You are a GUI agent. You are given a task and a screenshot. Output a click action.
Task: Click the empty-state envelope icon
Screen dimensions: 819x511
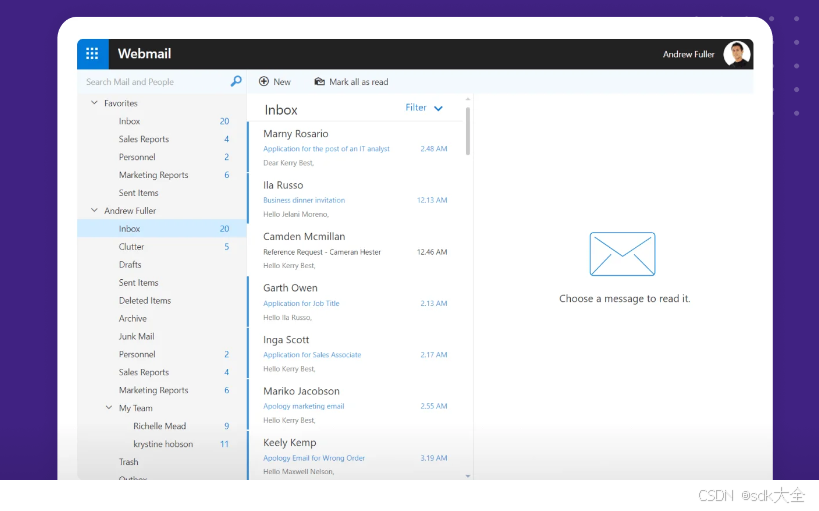click(x=622, y=254)
